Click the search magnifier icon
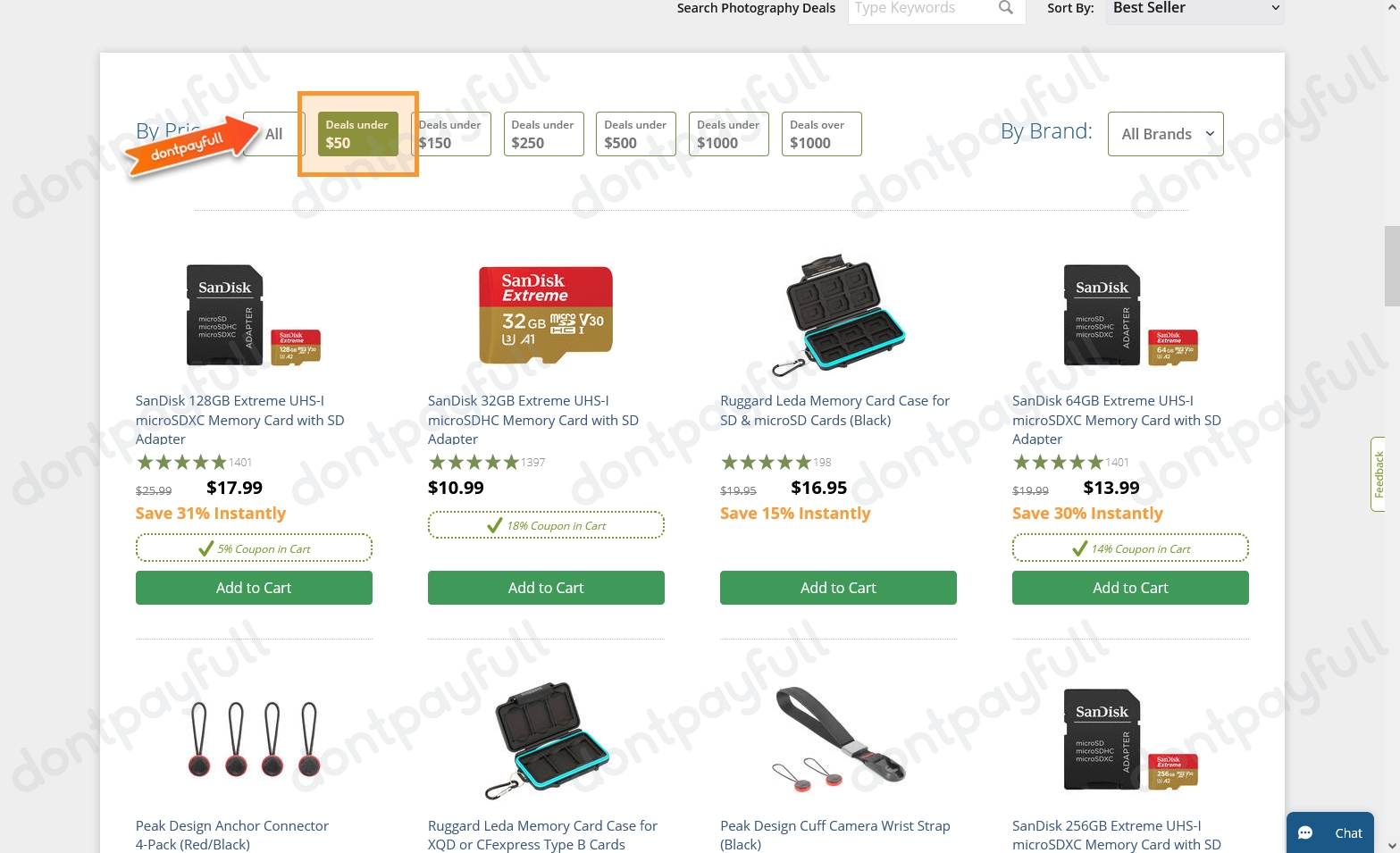The image size is (1400, 853). tap(1006, 8)
